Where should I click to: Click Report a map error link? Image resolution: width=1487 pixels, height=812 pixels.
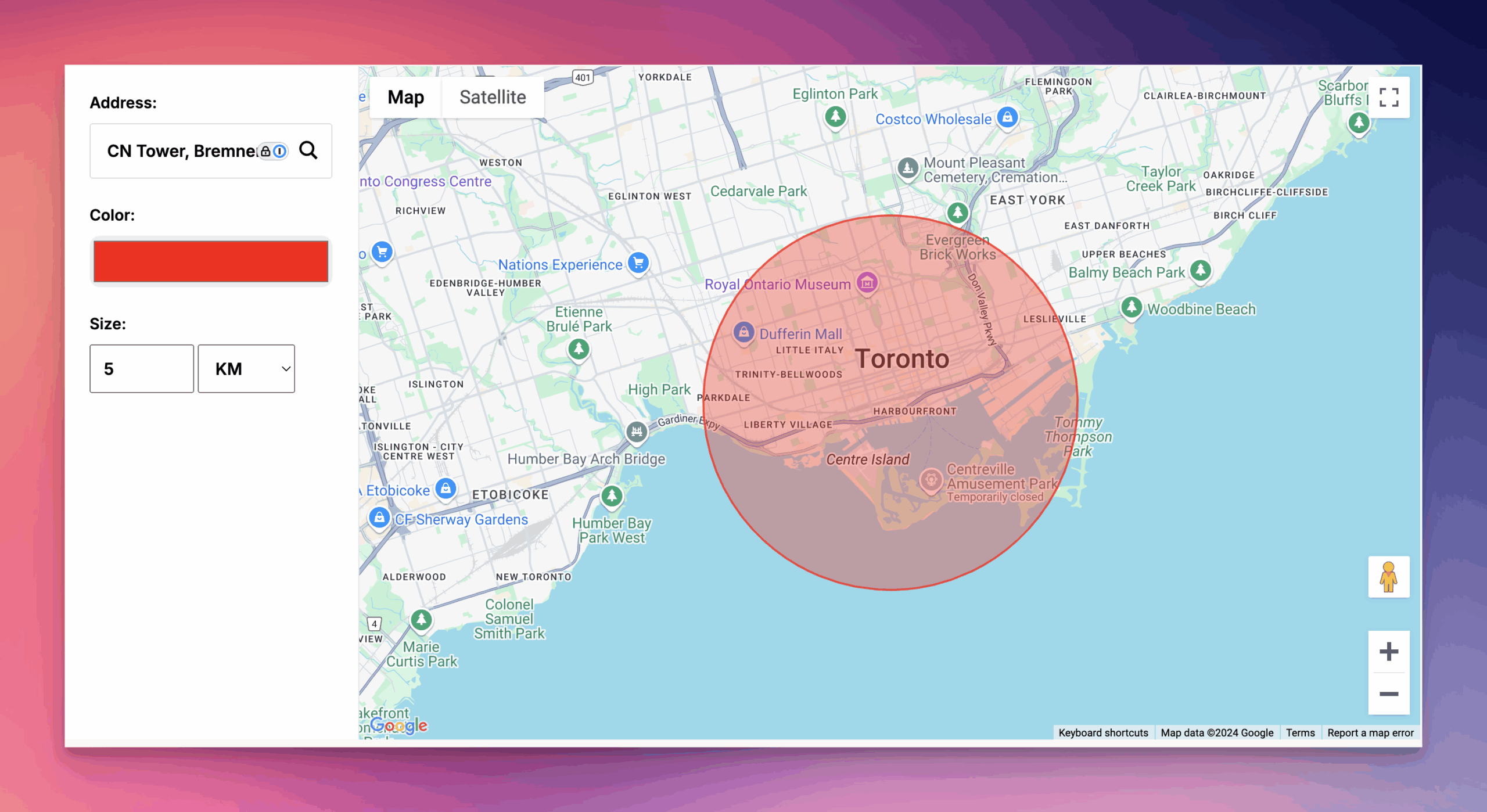1370,732
